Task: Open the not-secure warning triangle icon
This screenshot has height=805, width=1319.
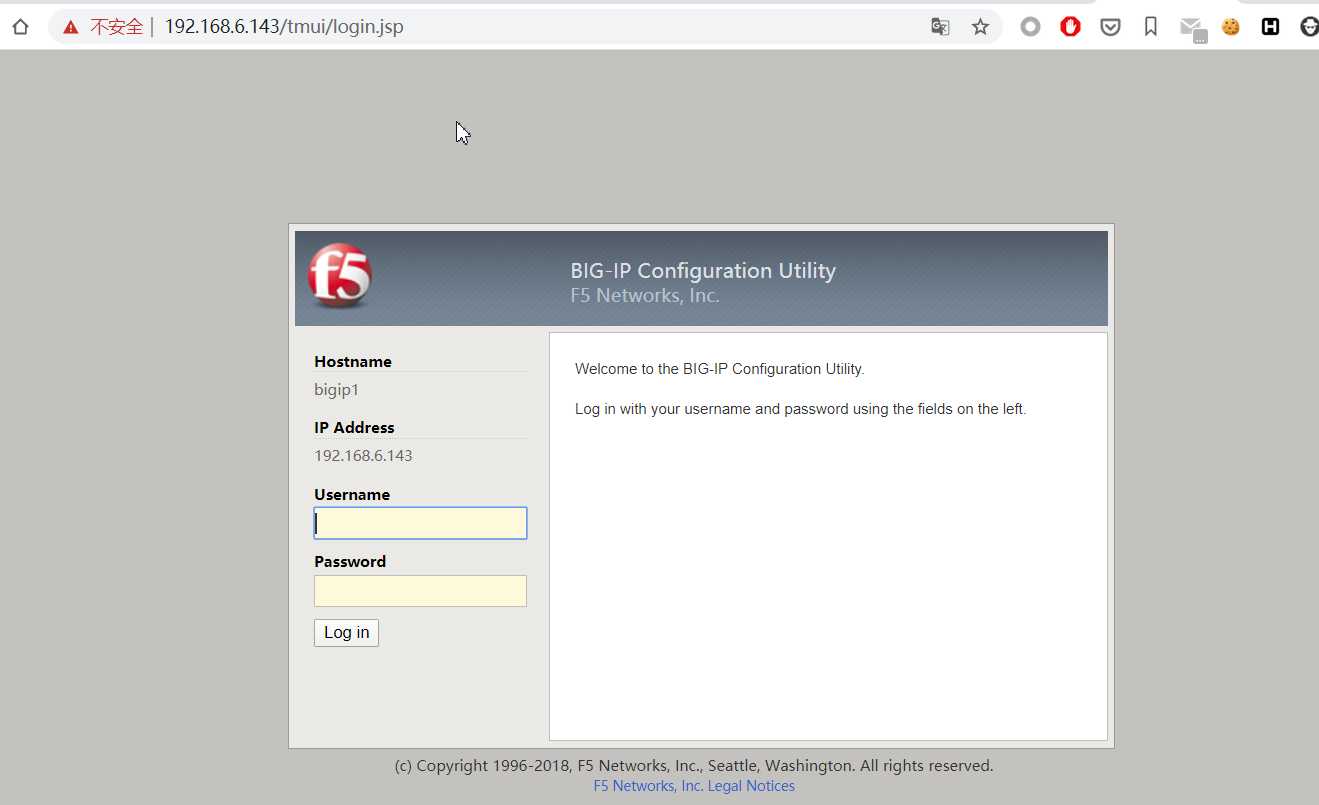Action: (70, 27)
